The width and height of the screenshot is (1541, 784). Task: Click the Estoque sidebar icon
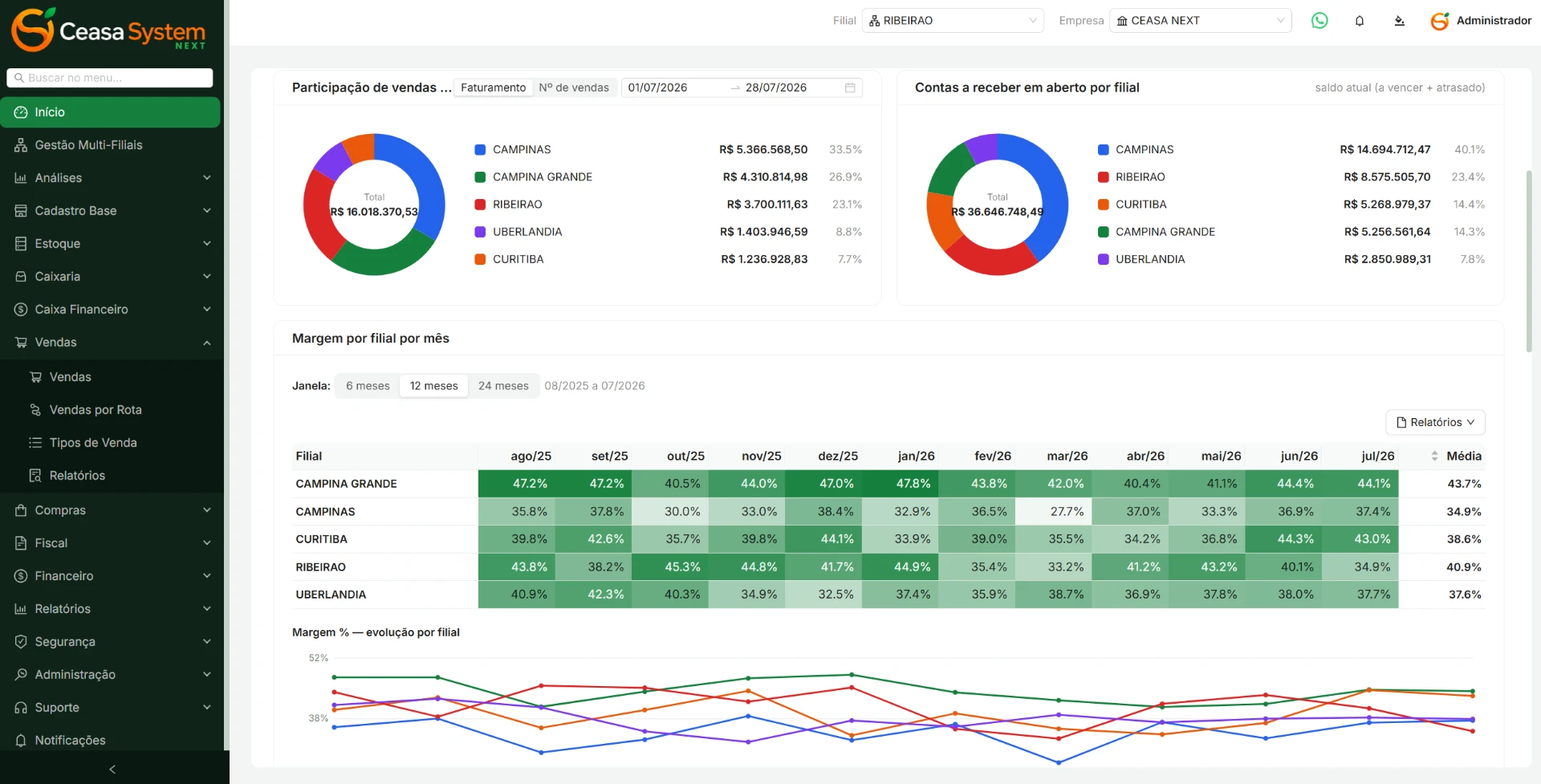(x=21, y=244)
